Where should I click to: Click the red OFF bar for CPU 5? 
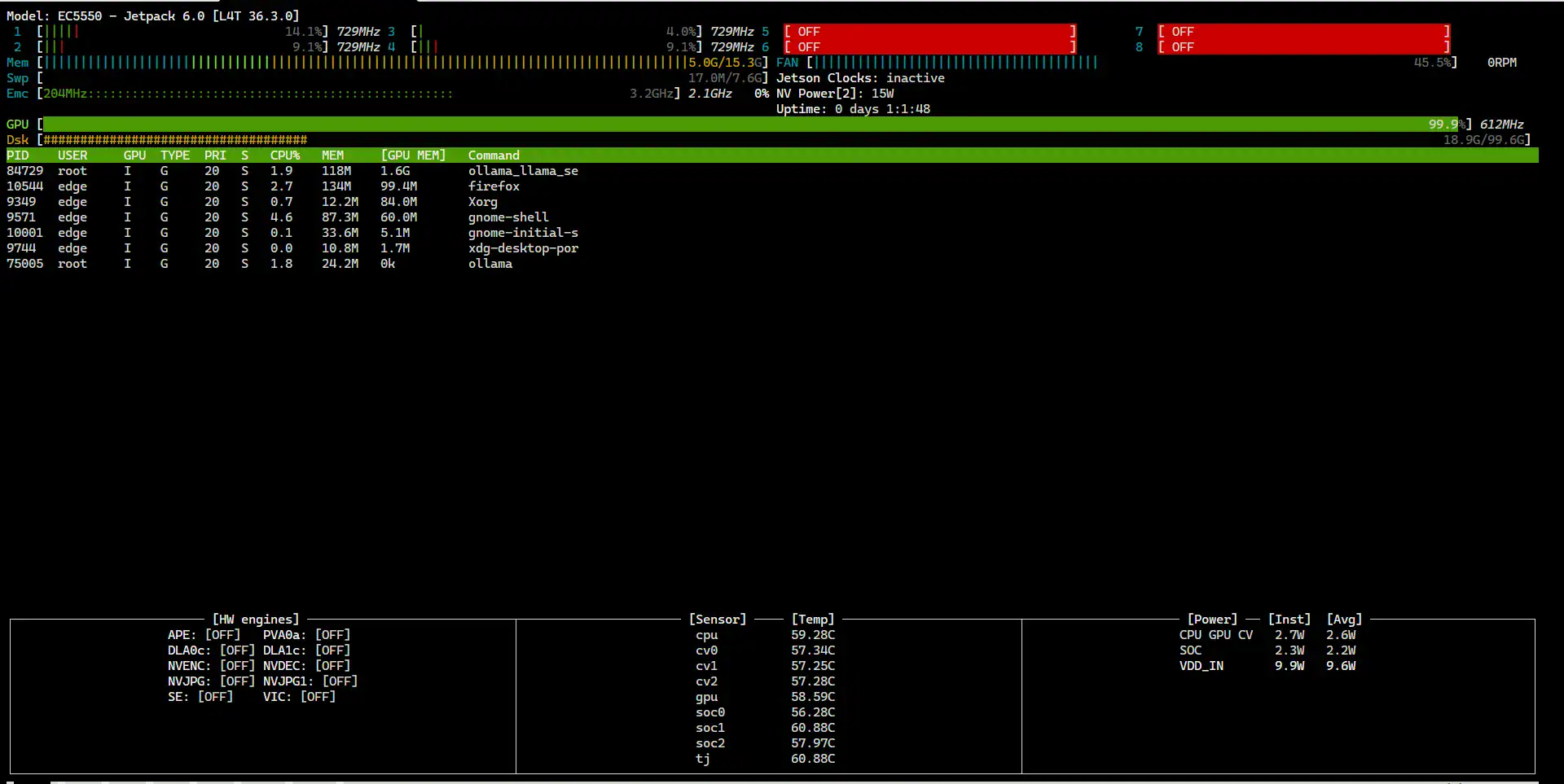(929, 32)
